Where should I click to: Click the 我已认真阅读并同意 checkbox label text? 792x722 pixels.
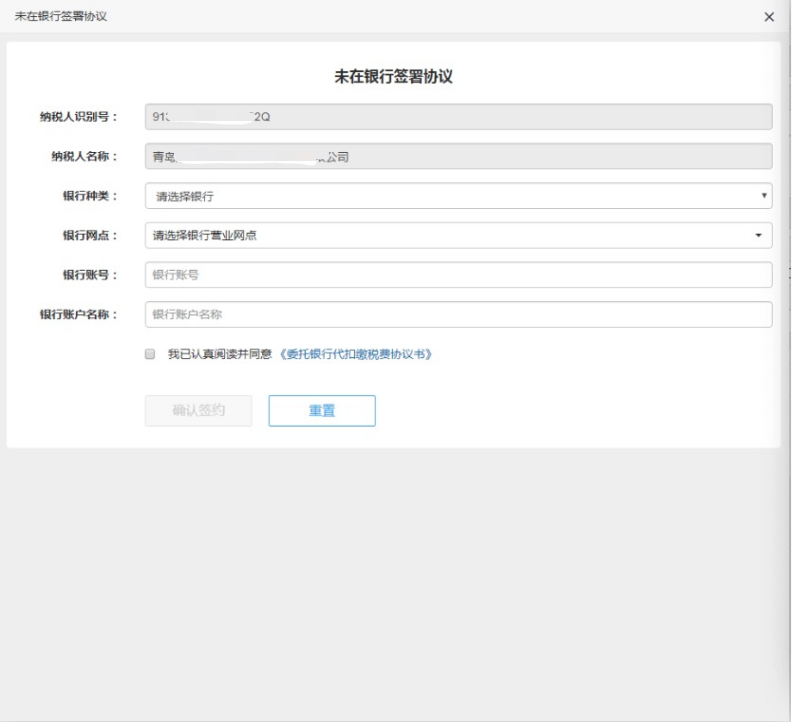pyautogui.click(x=219, y=354)
